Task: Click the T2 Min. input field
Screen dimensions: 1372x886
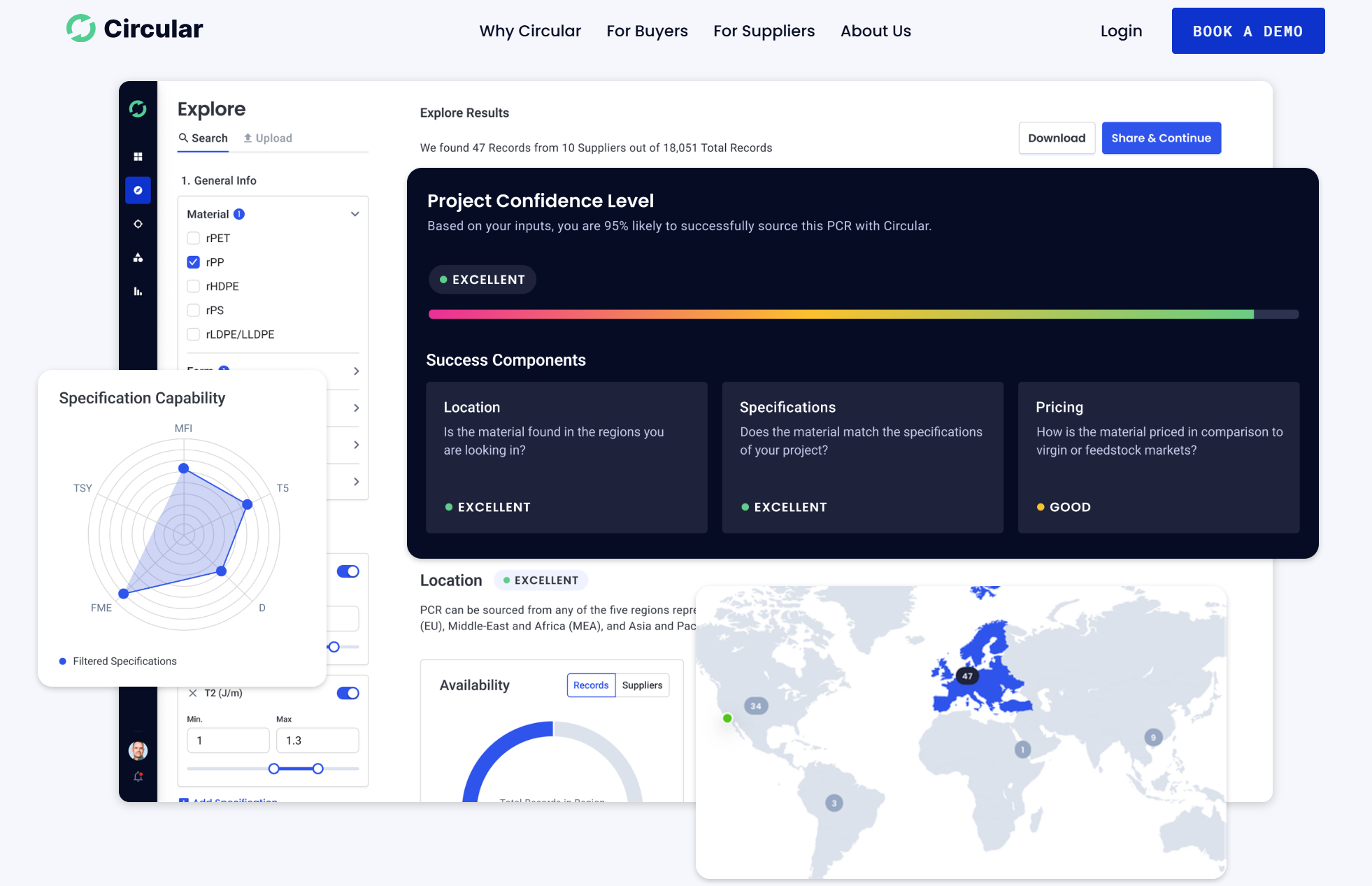Action: [x=228, y=741]
